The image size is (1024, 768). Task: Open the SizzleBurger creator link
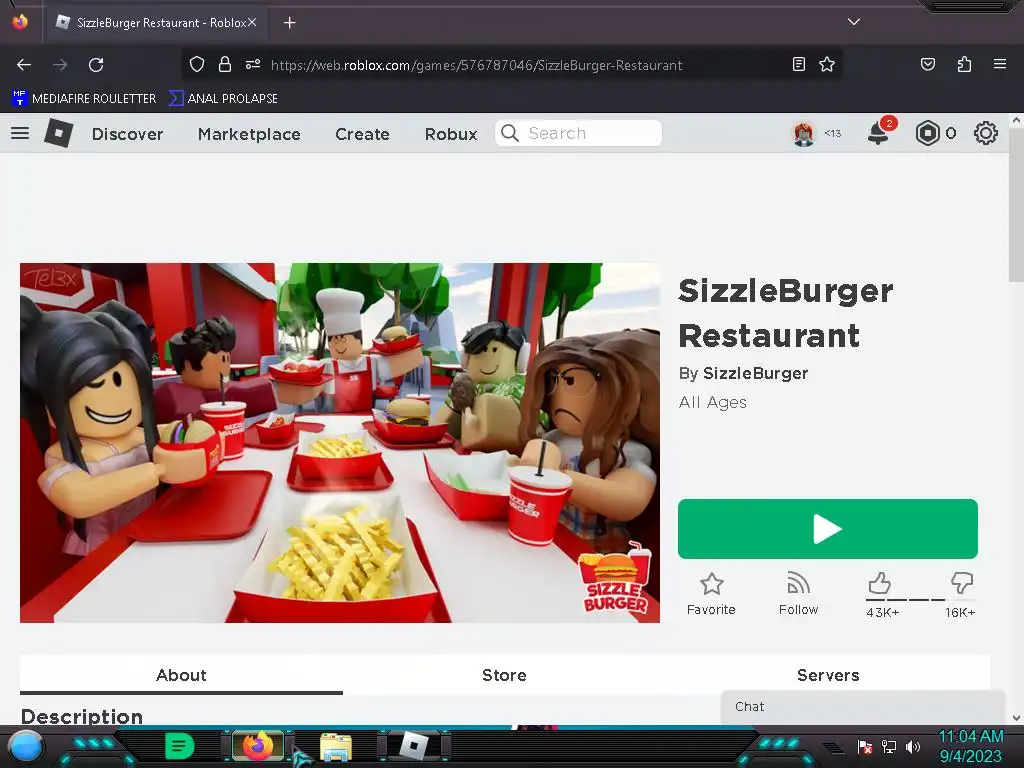pos(755,374)
